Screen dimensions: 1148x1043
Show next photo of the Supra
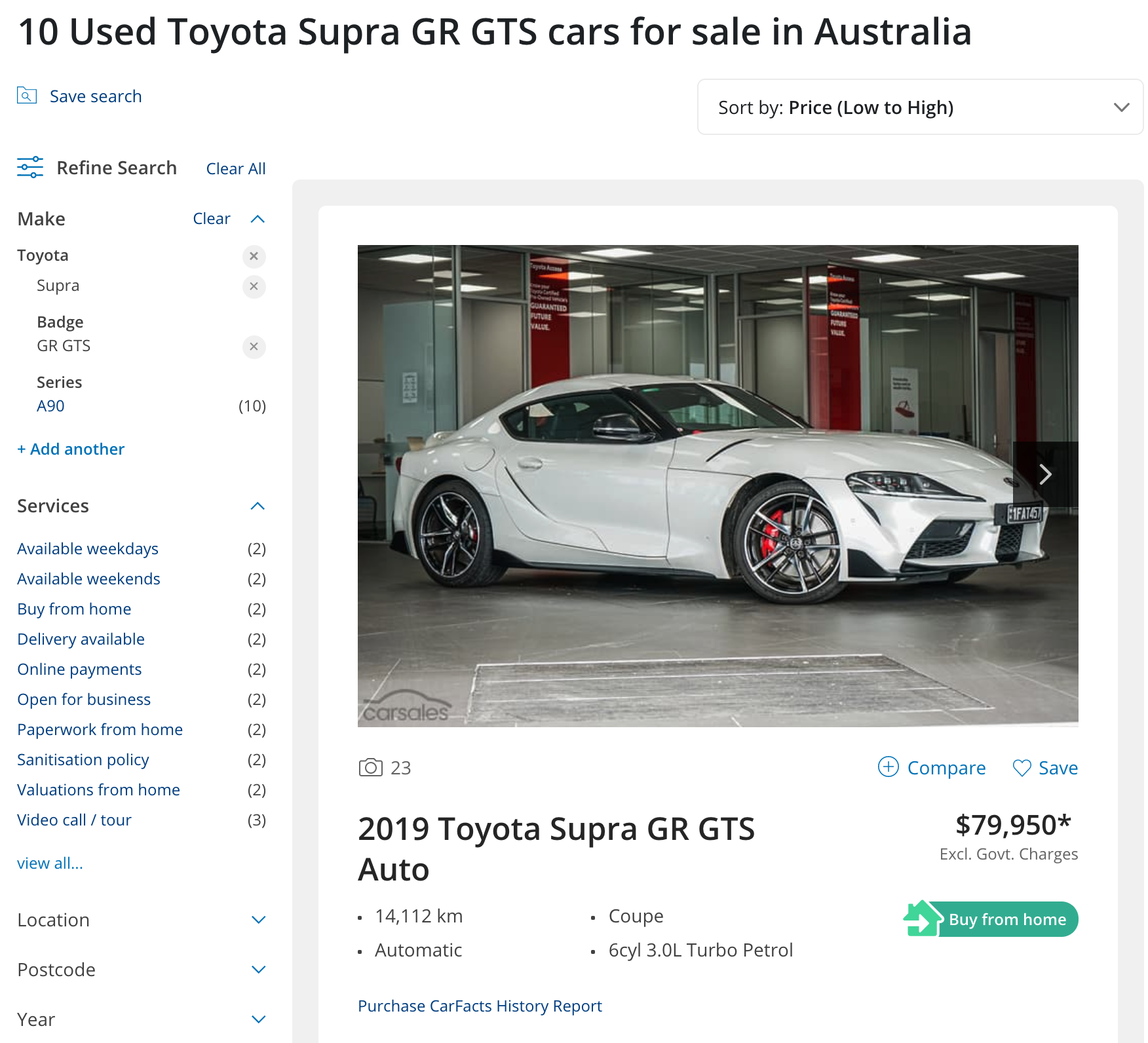[1045, 474]
